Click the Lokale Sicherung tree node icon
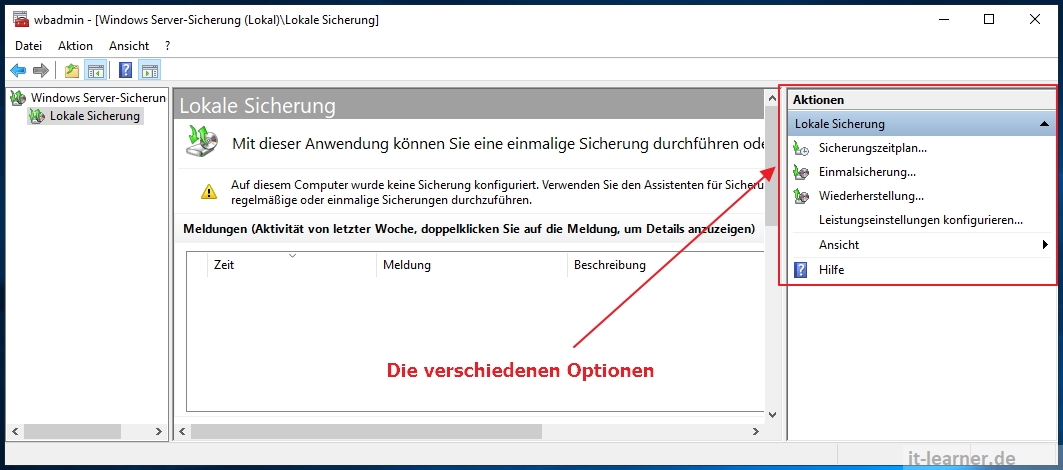The height and width of the screenshot is (470, 1063). point(37,116)
